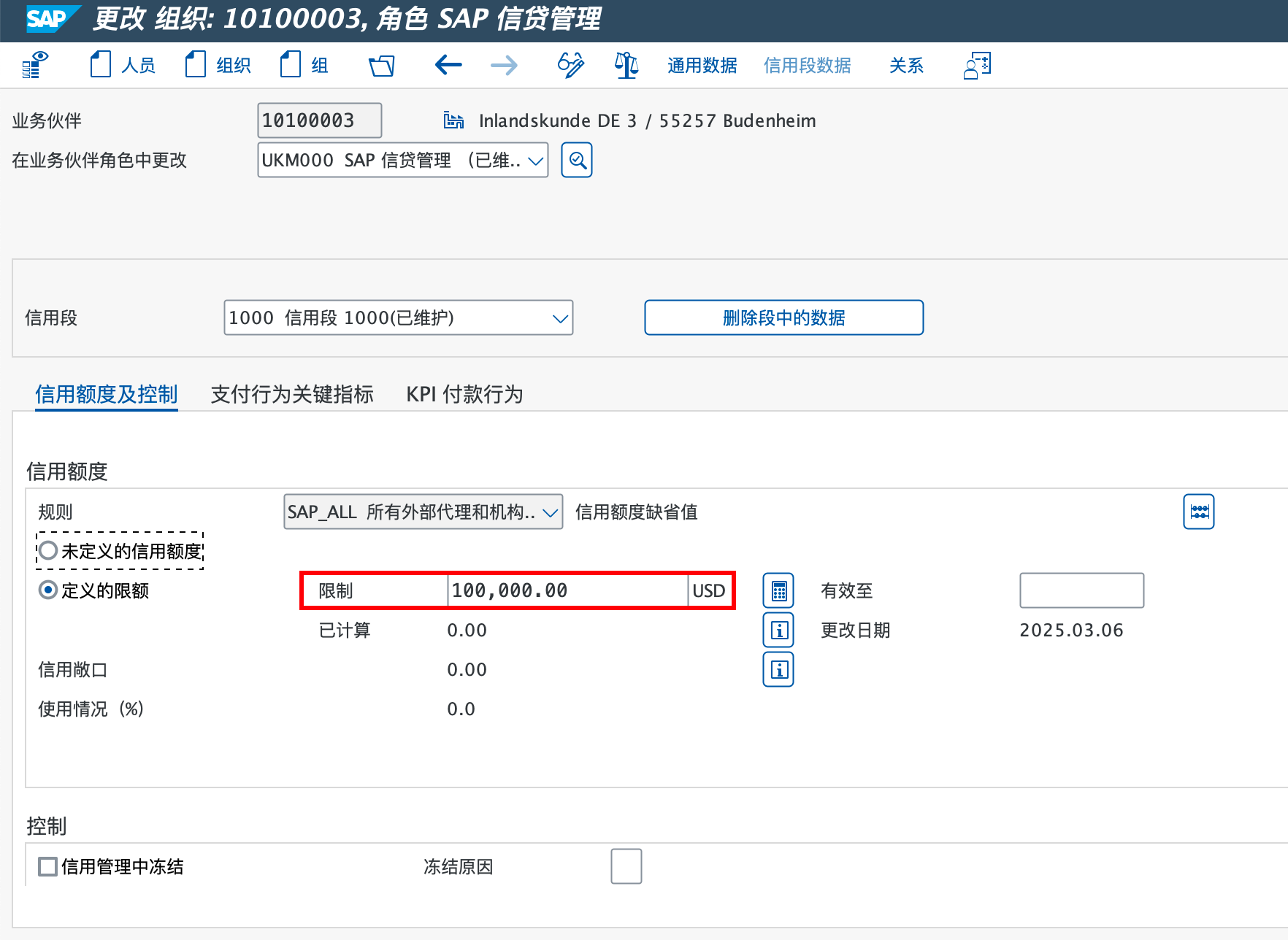Click the open business partner icon
The image size is (1288, 940).
pyautogui.click(x=381, y=66)
